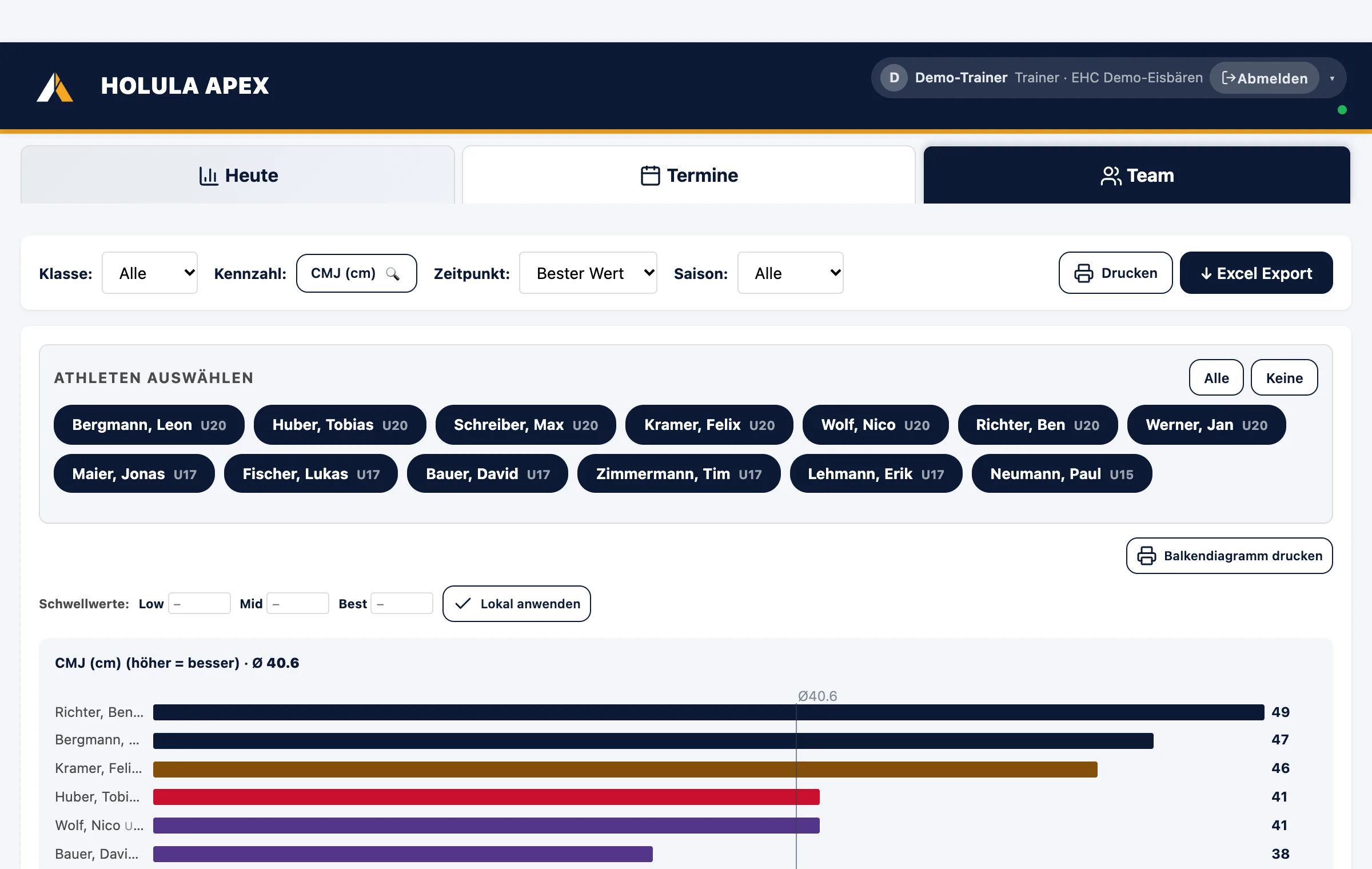The width and height of the screenshot is (1372, 869).
Task: Click Balkendiagramm drucken button
Action: [1230, 556]
